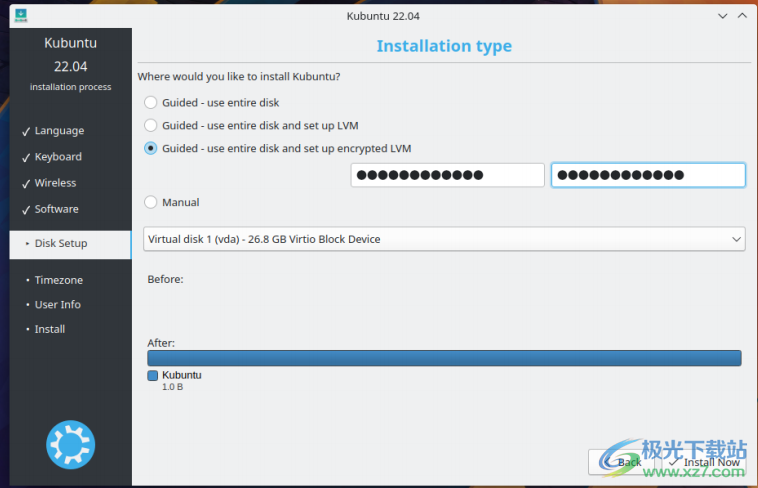Select the Disk Setup step
Viewport: 758px width, 488px height.
(70, 243)
